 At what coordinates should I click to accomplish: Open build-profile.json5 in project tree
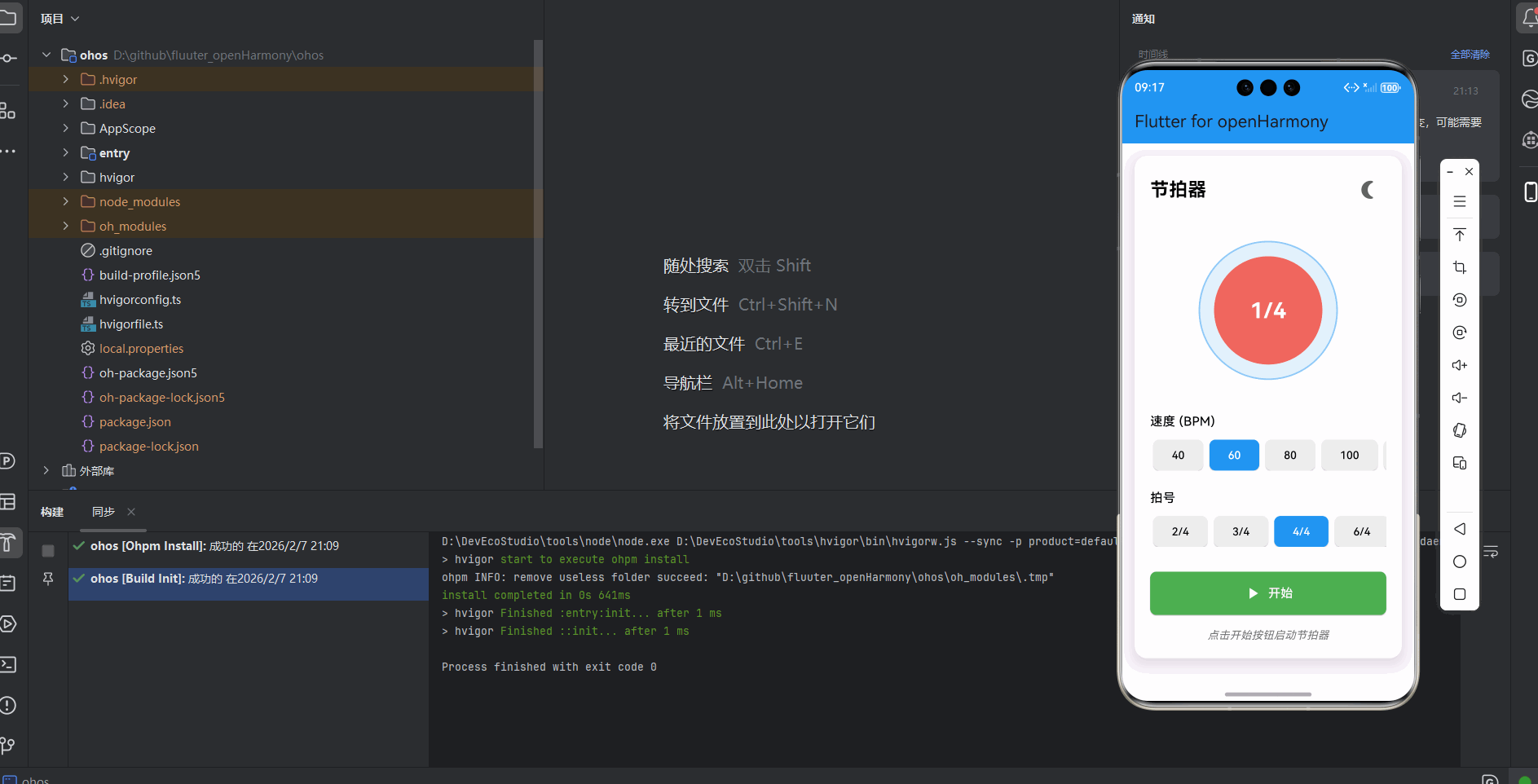[150, 275]
